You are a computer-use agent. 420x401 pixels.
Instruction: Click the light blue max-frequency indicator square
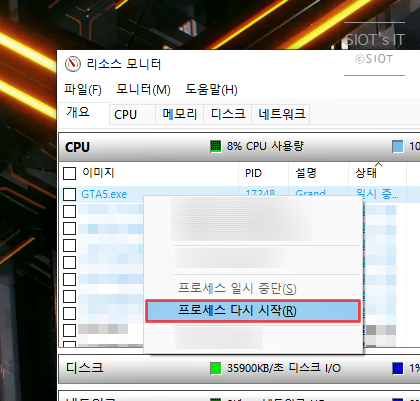[x=398, y=146]
